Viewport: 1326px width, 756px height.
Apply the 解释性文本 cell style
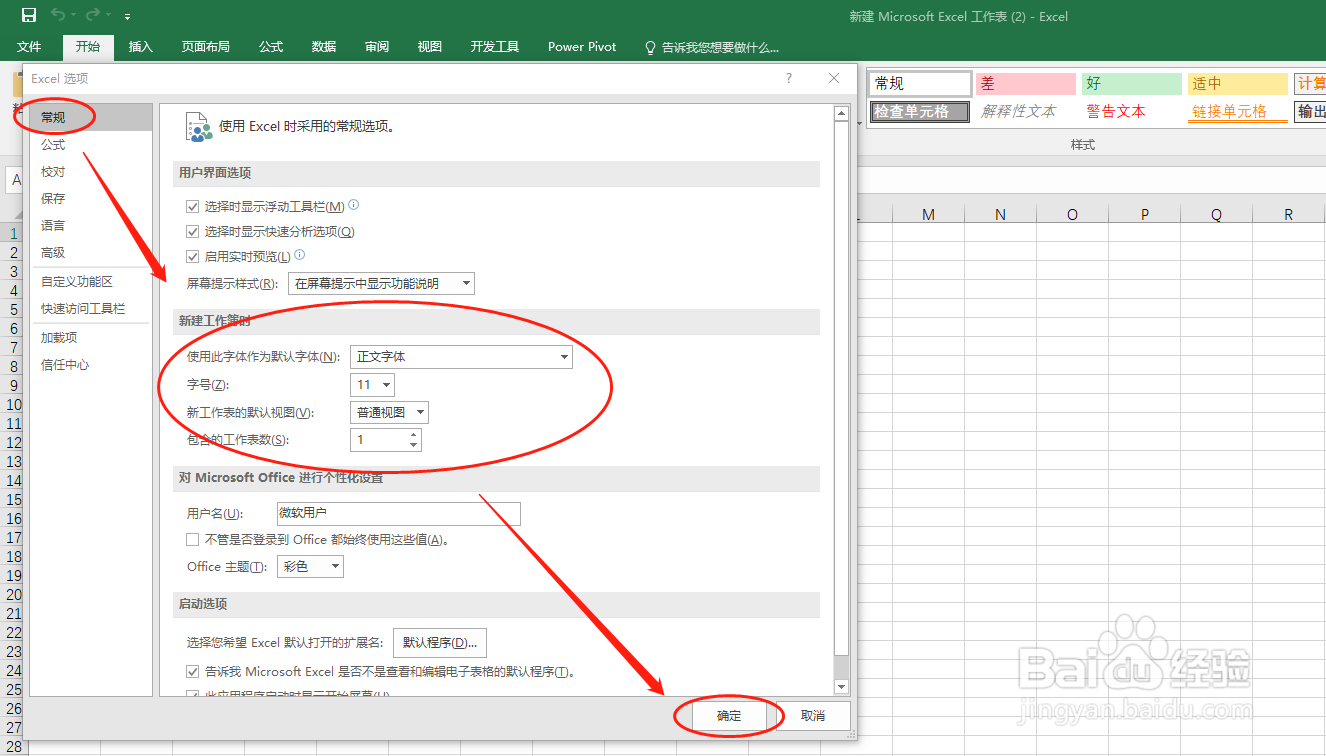coord(1026,111)
